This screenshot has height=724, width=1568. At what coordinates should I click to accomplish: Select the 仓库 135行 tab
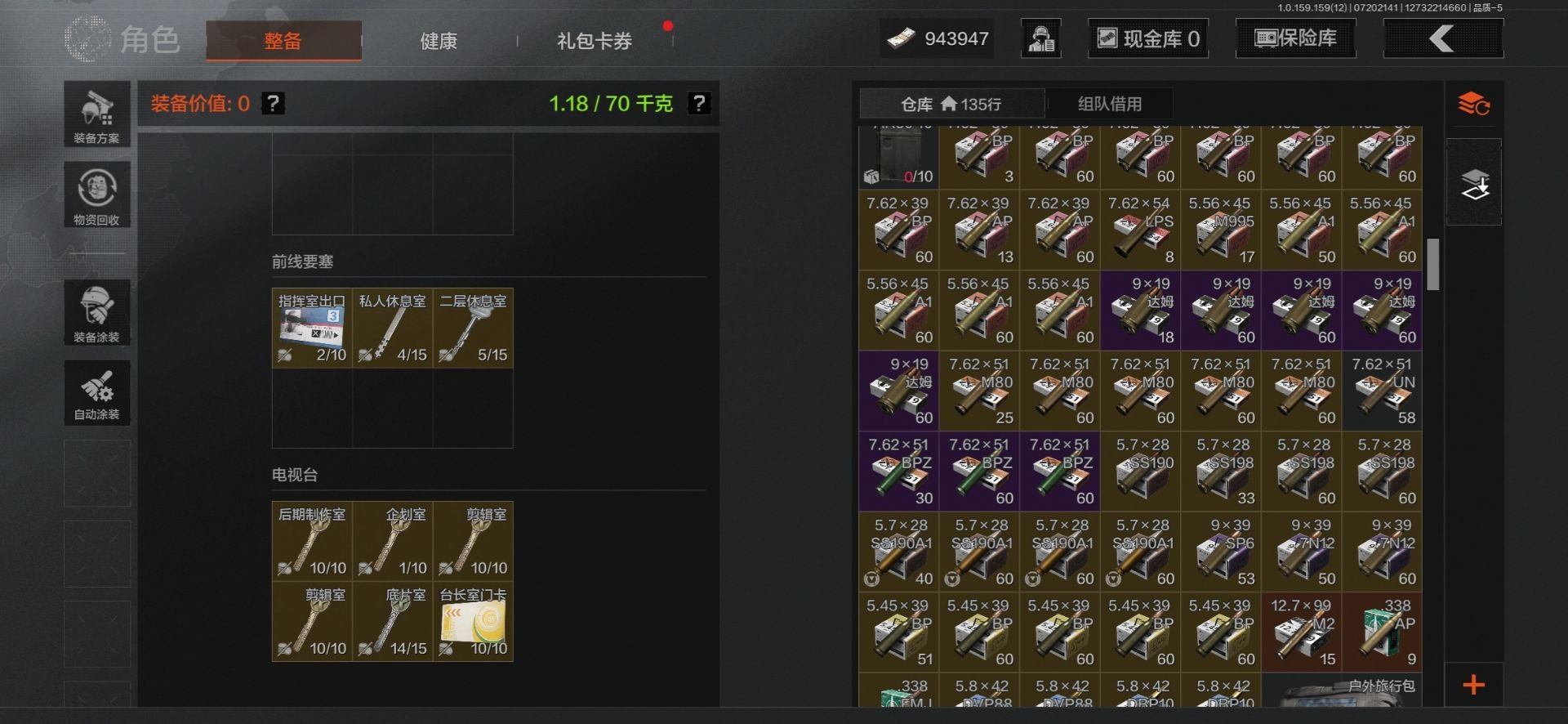coord(951,104)
